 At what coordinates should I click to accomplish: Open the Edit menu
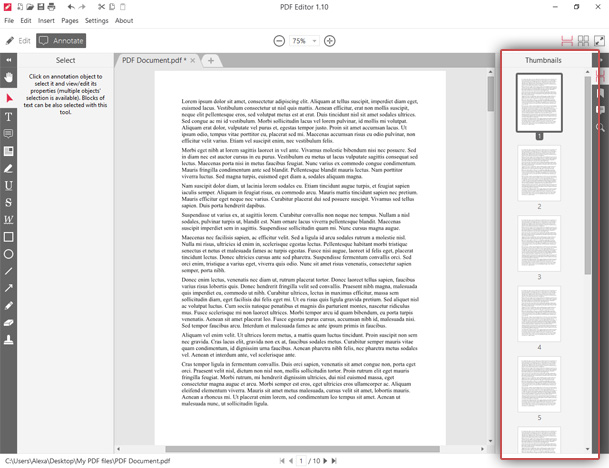pos(26,21)
